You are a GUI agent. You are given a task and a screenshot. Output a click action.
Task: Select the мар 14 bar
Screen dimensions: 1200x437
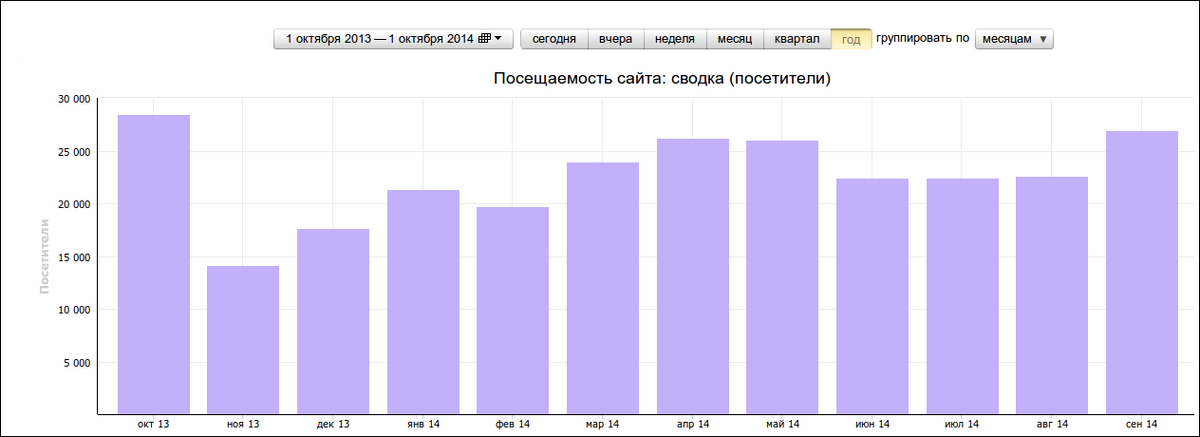point(603,288)
